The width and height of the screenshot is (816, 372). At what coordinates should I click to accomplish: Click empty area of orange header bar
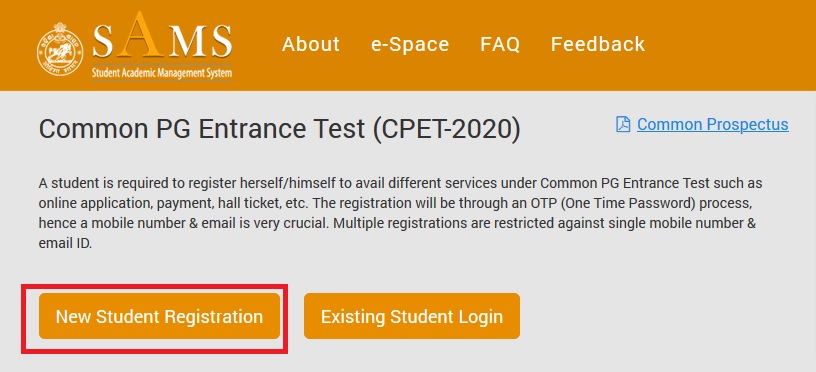point(729,45)
